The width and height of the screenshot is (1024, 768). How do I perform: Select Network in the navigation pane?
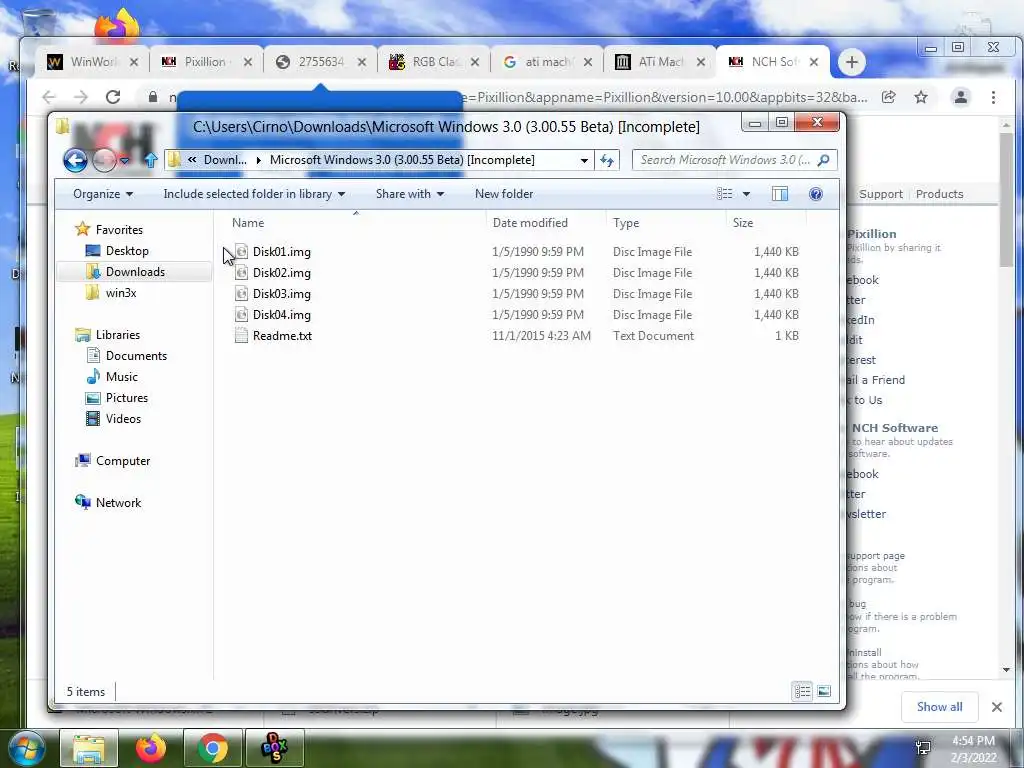(x=118, y=503)
